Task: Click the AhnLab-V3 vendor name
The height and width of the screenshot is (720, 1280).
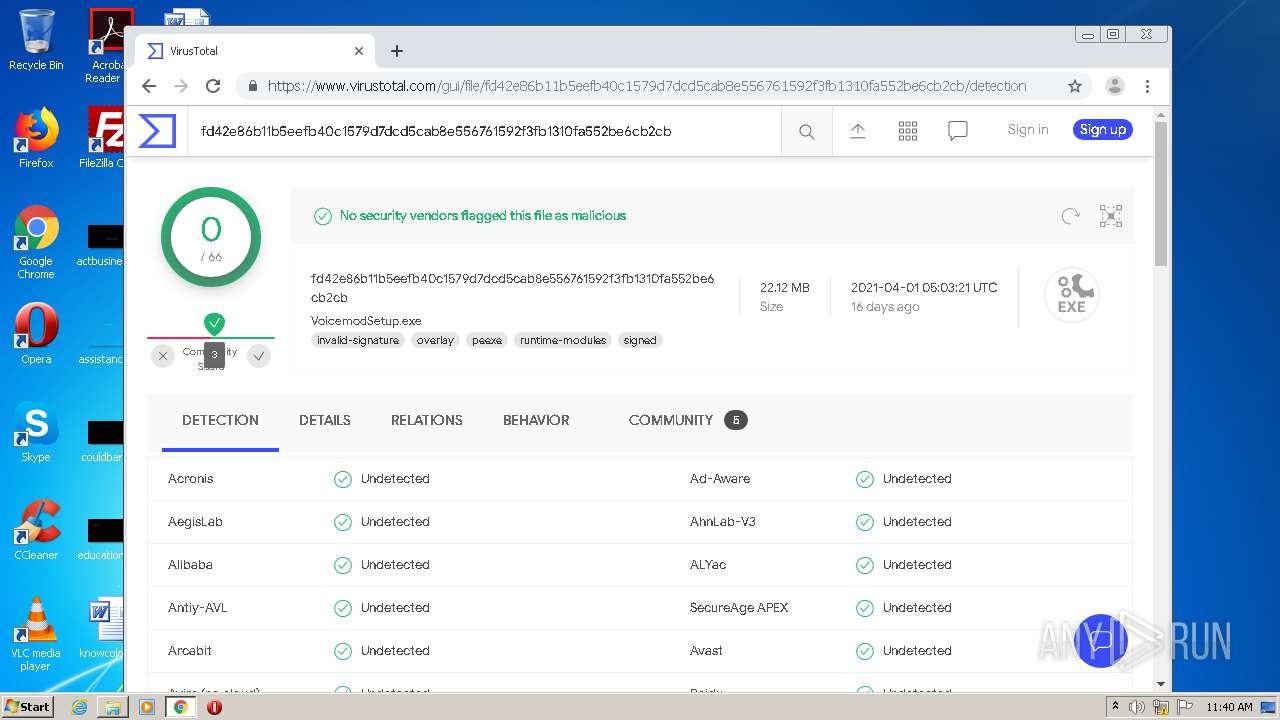Action: coord(723,522)
